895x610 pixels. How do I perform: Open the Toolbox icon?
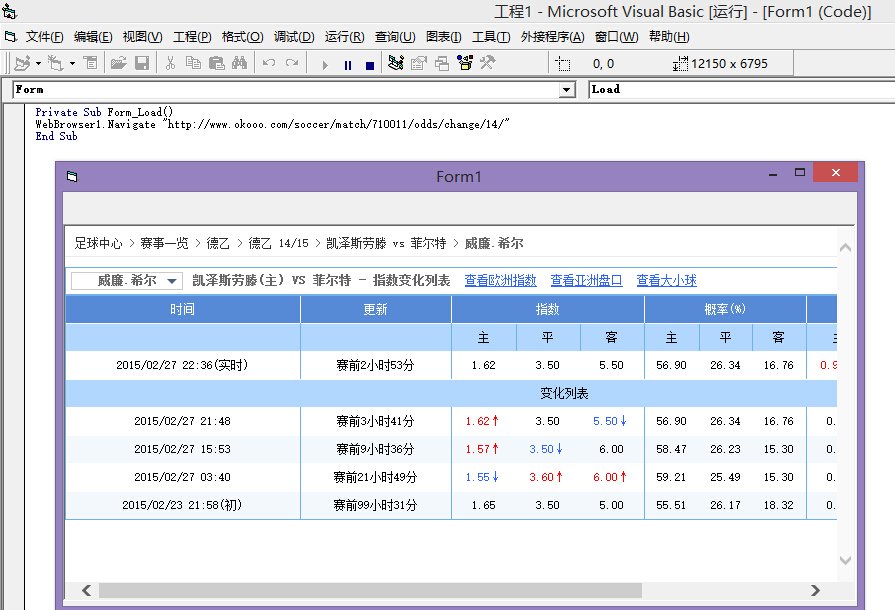488,63
